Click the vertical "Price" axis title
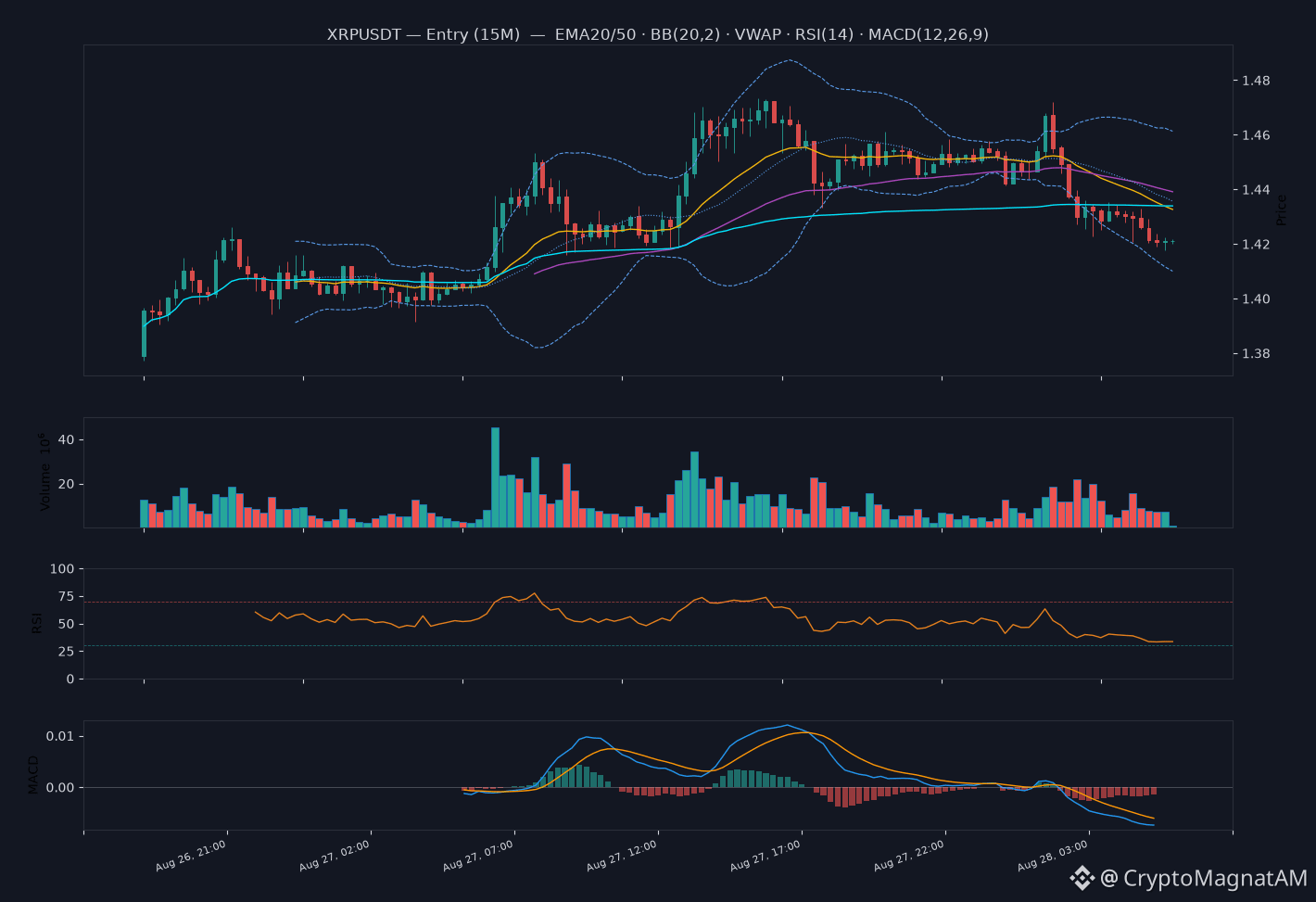The width and height of the screenshot is (1316, 902). [x=1282, y=210]
